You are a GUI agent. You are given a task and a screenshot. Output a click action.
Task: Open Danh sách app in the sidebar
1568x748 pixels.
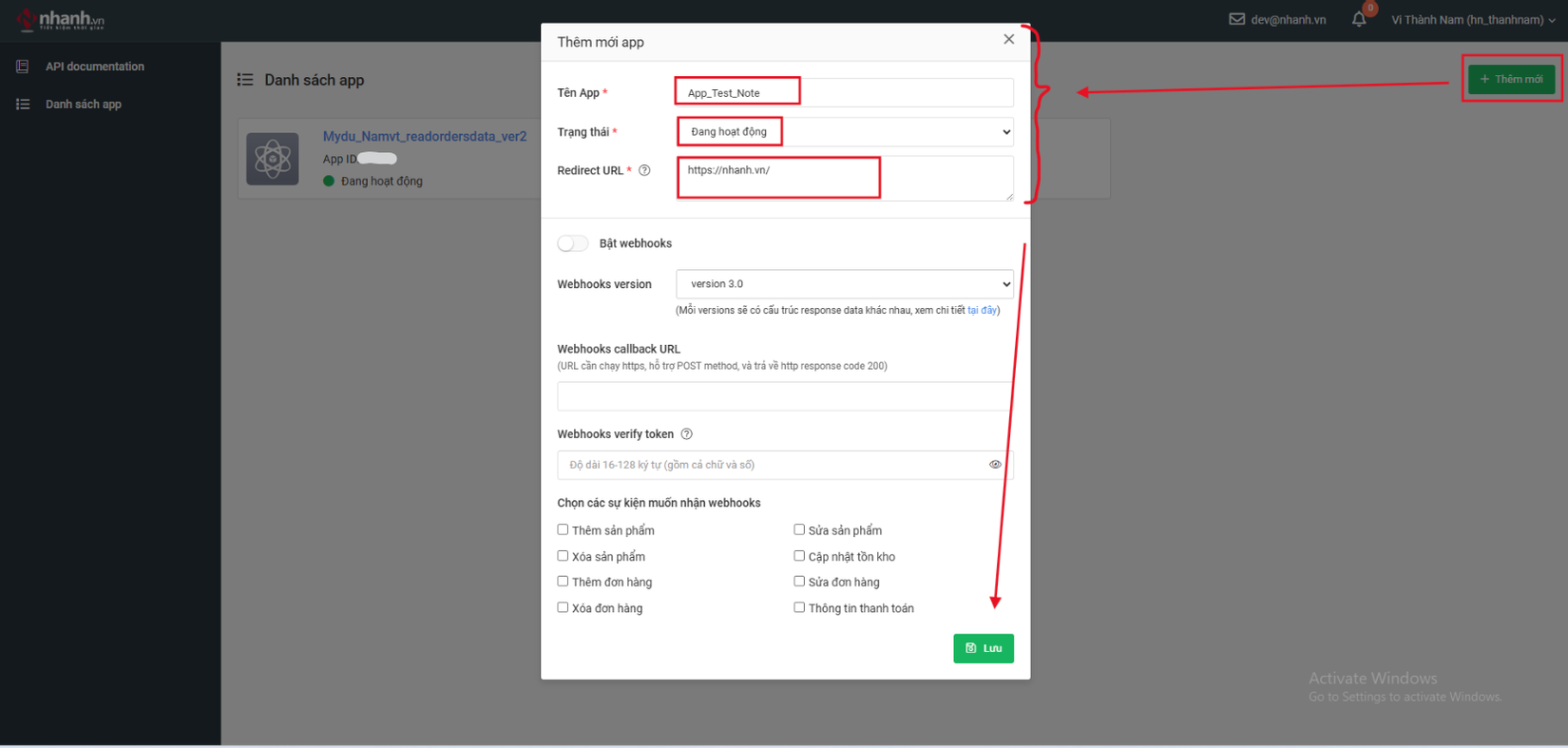[84, 105]
